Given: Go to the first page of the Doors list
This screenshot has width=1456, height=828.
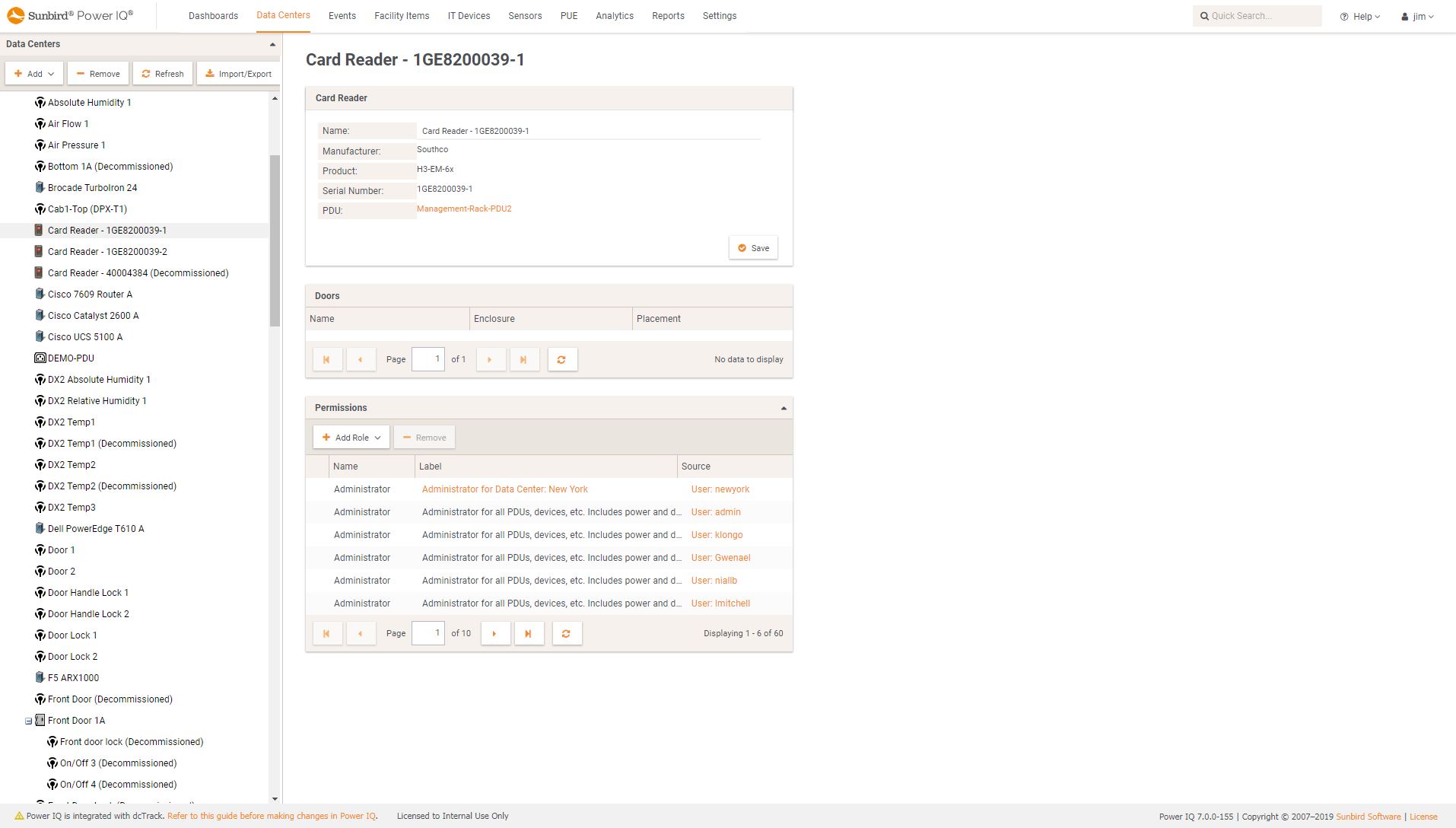Looking at the screenshot, I should click(327, 358).
